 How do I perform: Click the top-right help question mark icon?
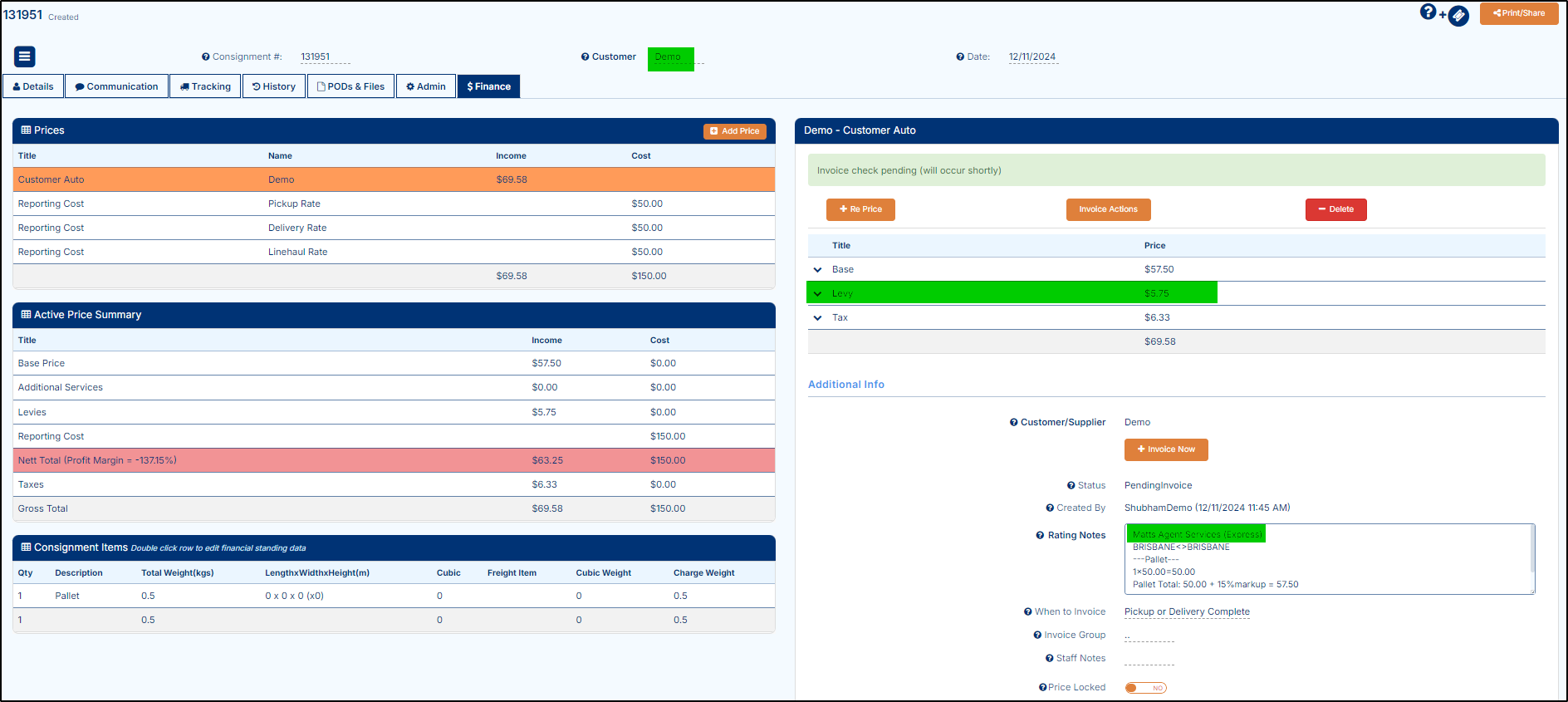pos(1428,12)
